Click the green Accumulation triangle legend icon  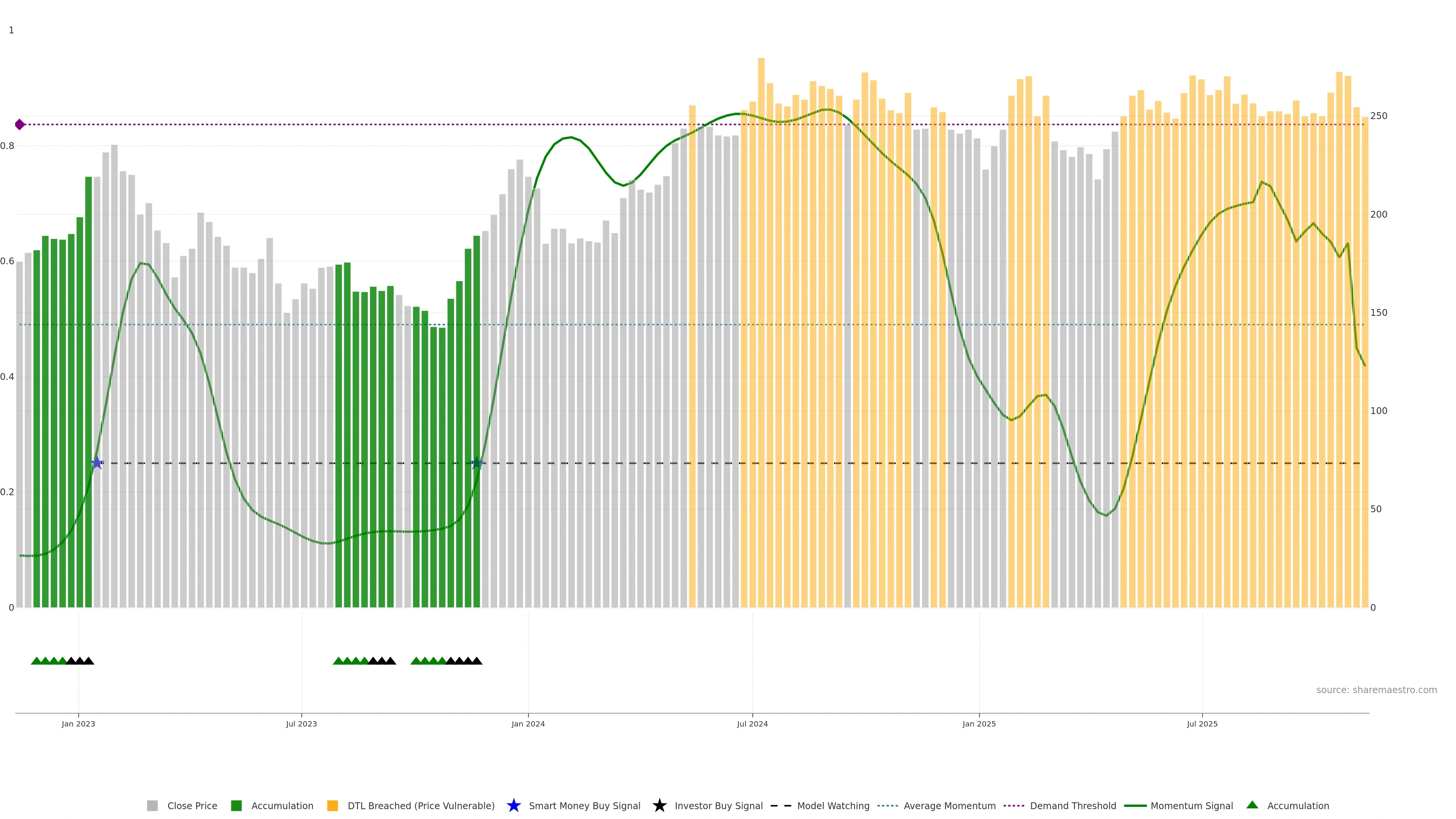click(x=1252, y=805)
